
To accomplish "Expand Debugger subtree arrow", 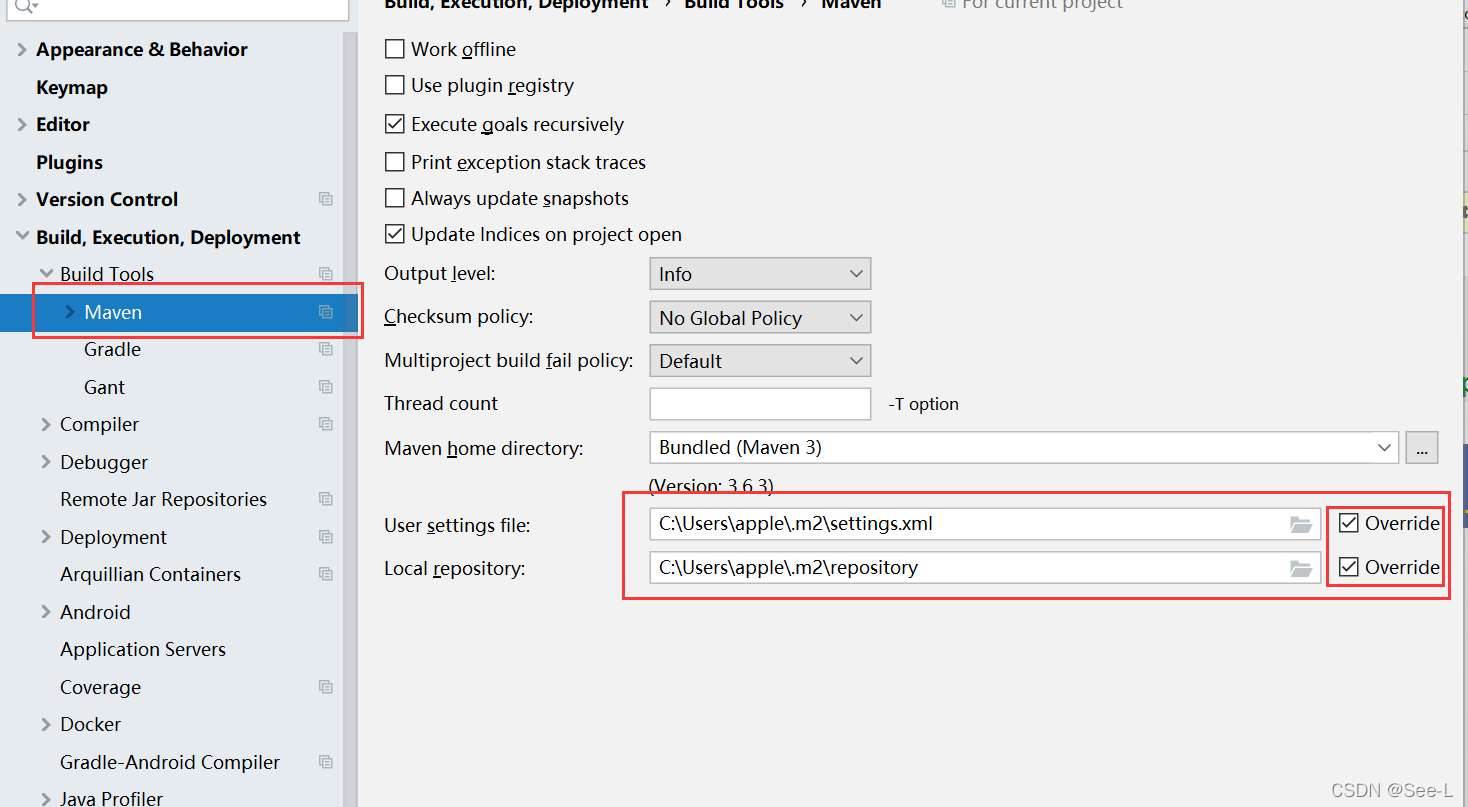I will click(46, 462).
